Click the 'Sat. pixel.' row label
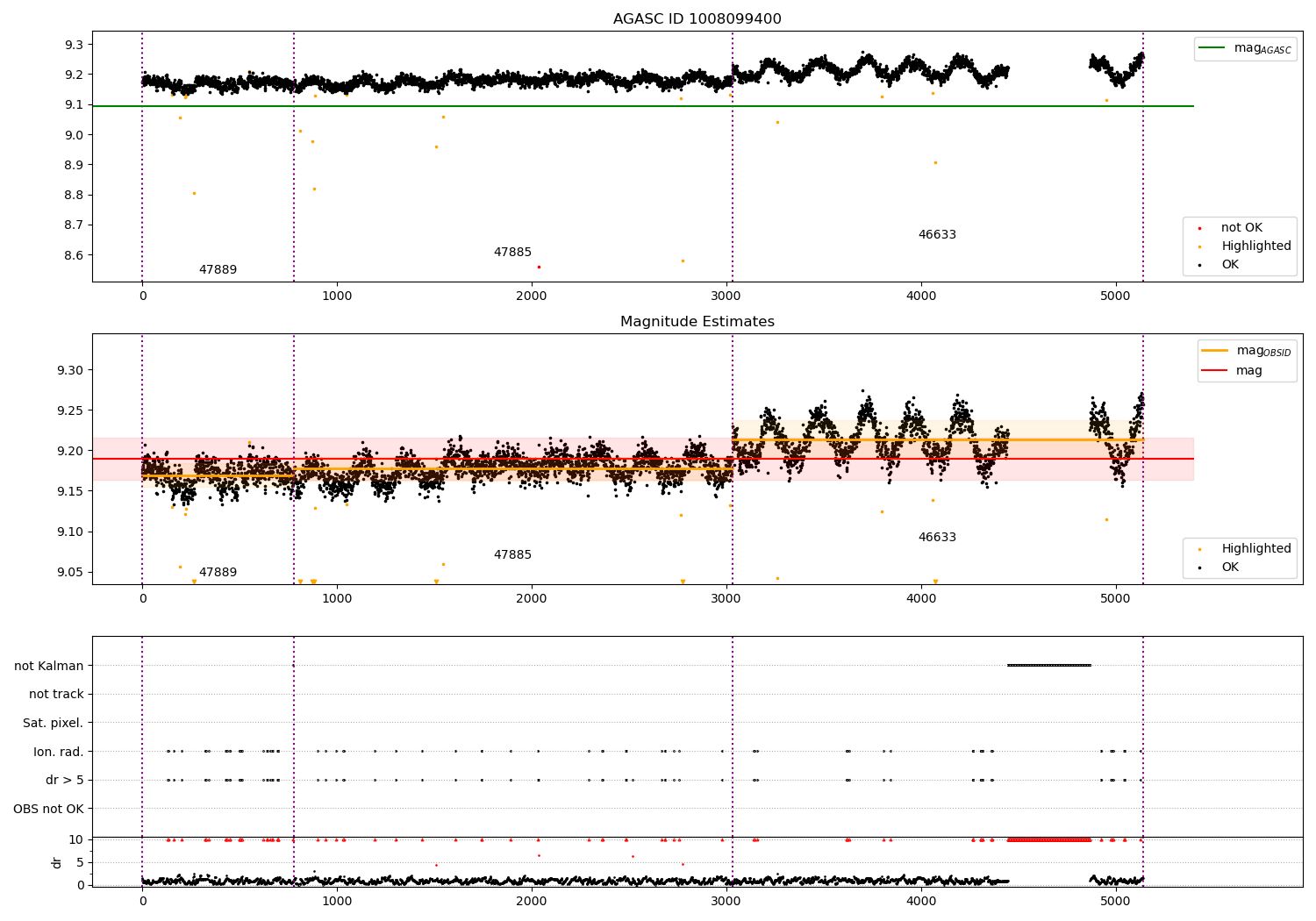Image resolution: width=1316 pixels, height=921 pixels. 54,724
